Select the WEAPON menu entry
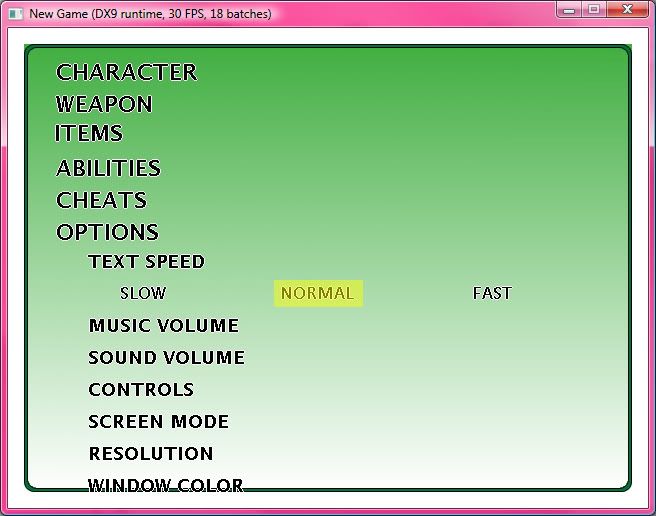656x516 pixels. 104,104
